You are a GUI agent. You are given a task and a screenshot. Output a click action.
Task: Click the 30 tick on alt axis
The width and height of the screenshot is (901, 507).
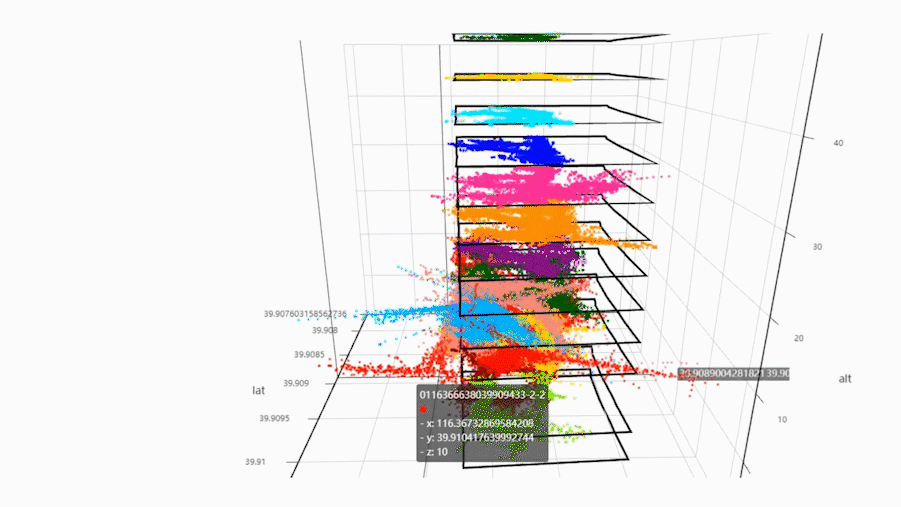pyautogui.click(x=815, y=247)
